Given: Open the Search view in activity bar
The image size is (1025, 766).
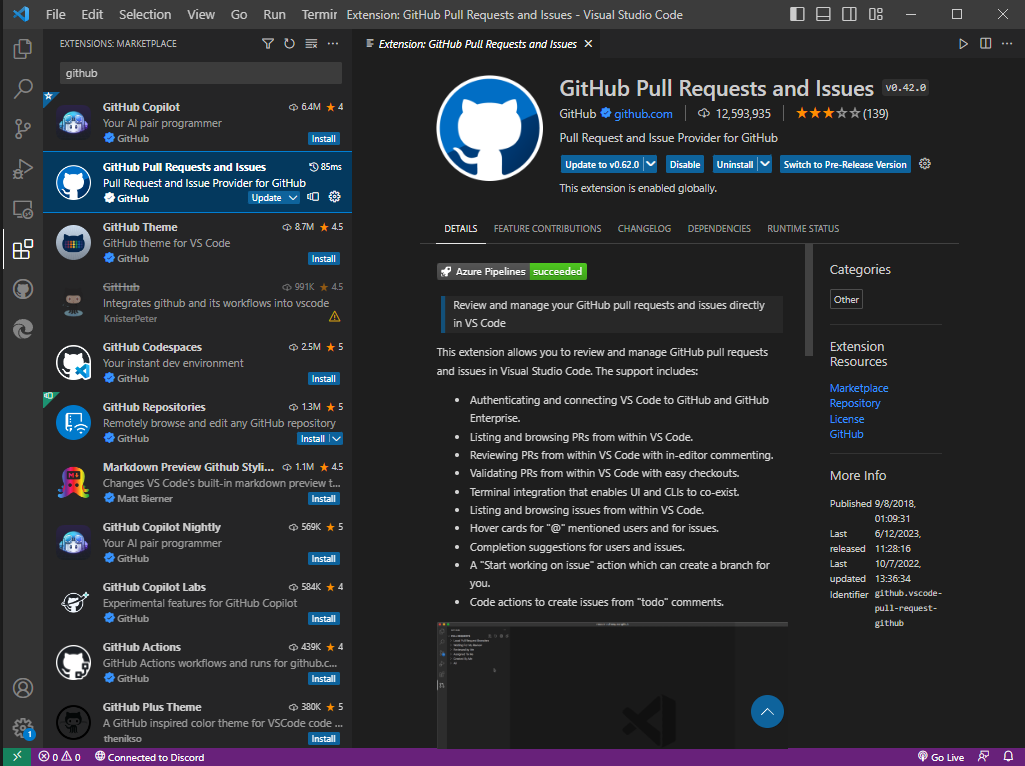Looking at the screenshot, I should [23, 89].
